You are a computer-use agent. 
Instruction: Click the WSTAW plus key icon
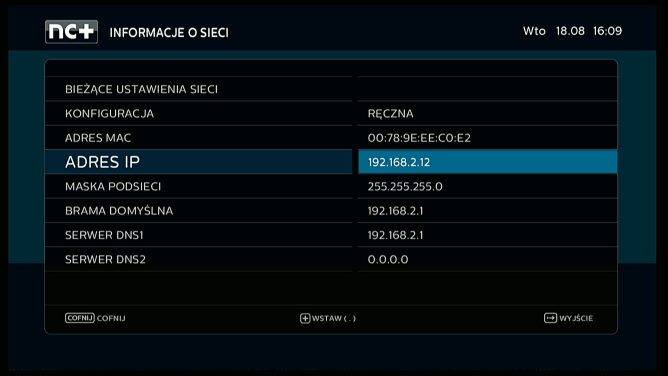(x=305, y=319)
